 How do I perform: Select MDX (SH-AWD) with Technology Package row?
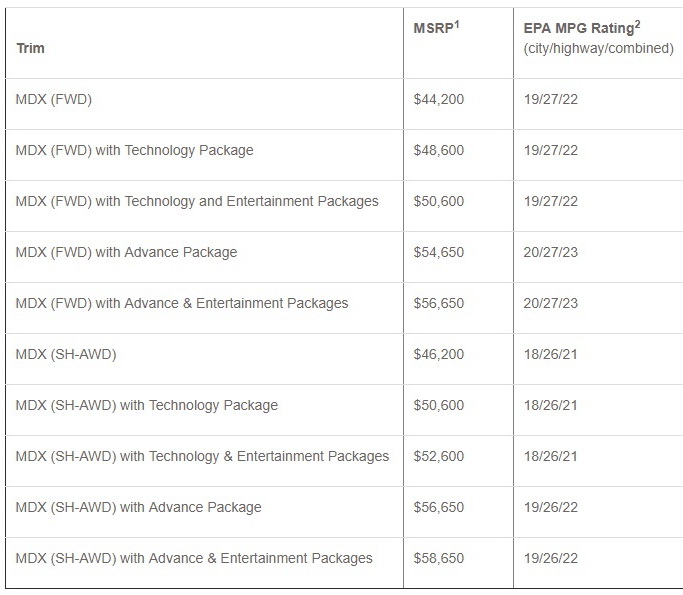coord(147,405)
